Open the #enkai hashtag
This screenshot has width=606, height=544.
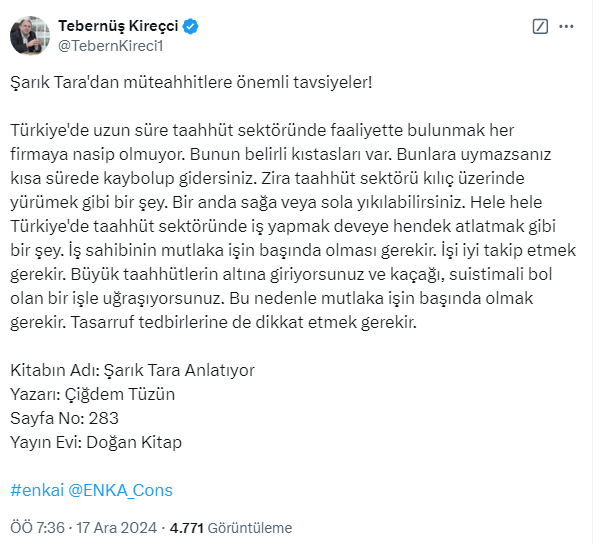pos(35,489)
